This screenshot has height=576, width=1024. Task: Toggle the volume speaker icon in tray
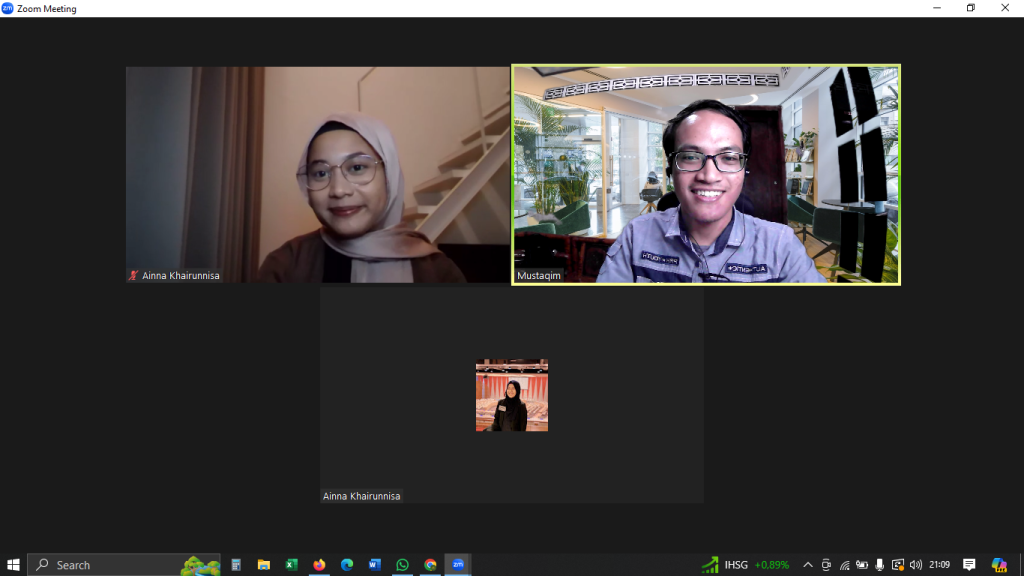[x=916, y=565]
